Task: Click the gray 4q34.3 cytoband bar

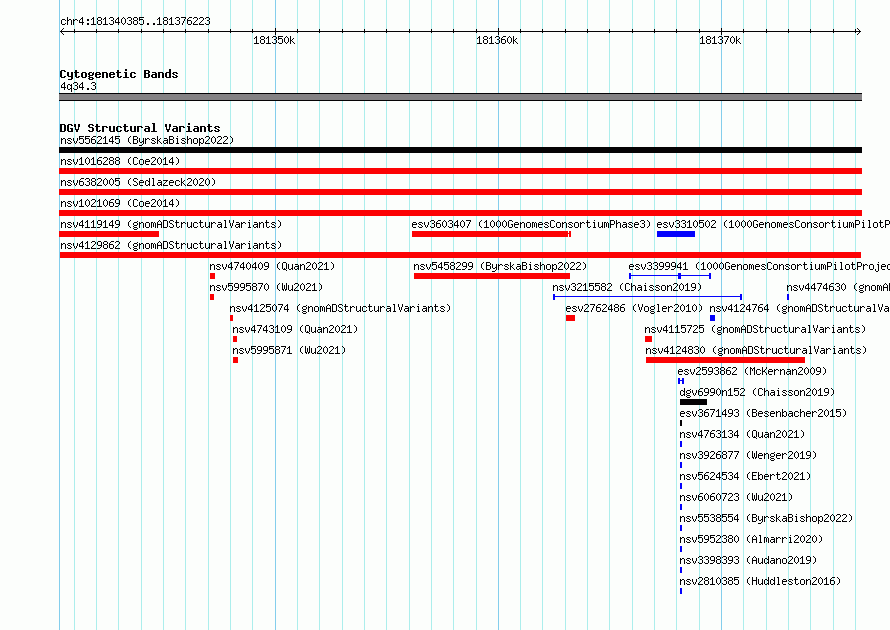Action: point(460,97)
